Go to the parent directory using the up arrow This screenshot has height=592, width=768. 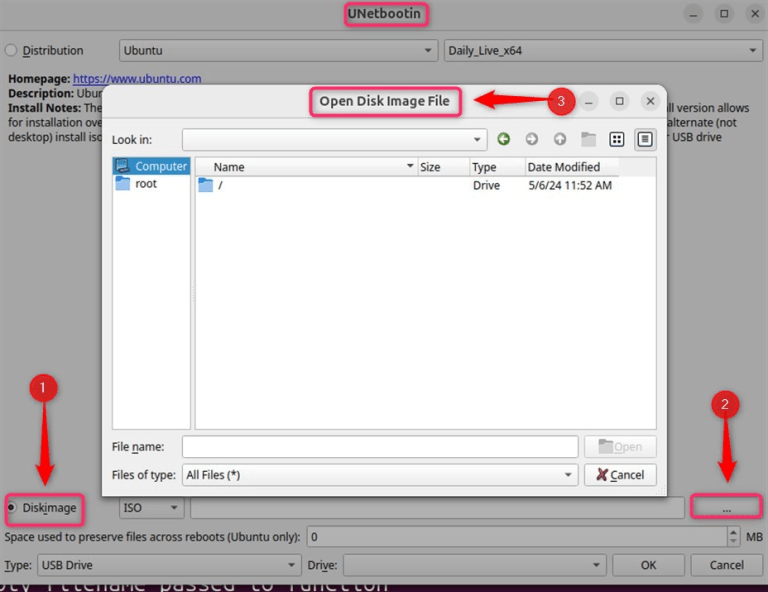[560, 140]
